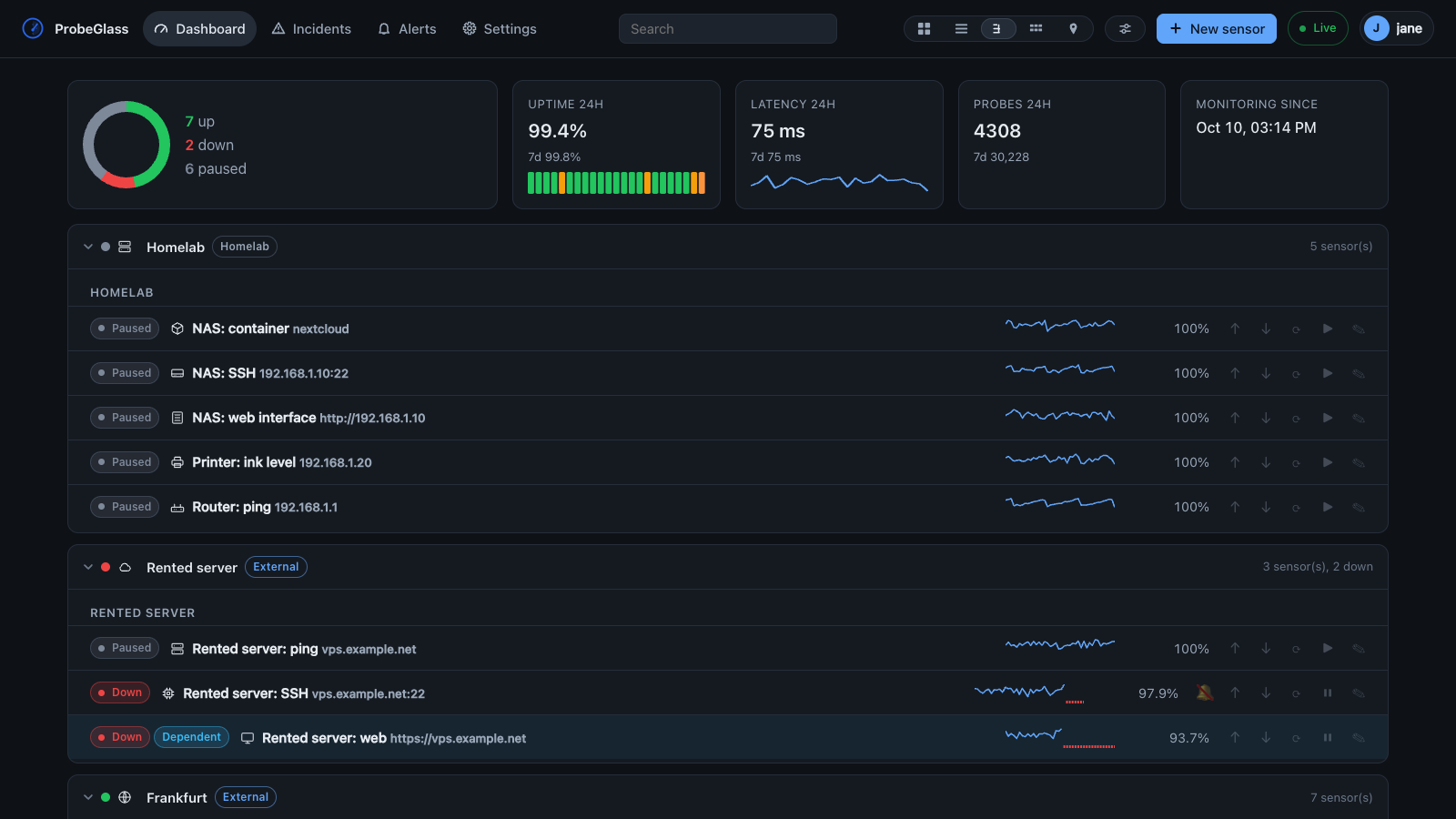This screenshot has width=1456, height=819.
Task: Re-check the Printer: ink level sensor
Action: click(1297, 462)
